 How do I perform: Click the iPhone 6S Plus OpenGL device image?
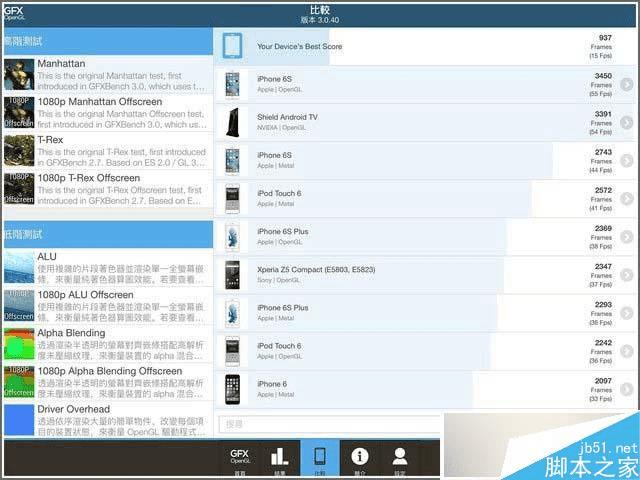click(232, 237)
